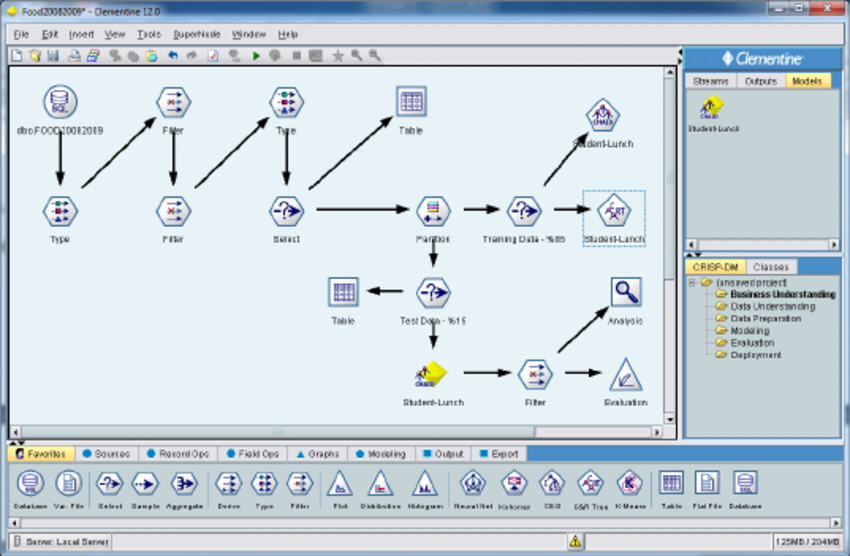
Task: Select the yellow Student-Lunch model in Models pane
Action: (x=713, y=107)
